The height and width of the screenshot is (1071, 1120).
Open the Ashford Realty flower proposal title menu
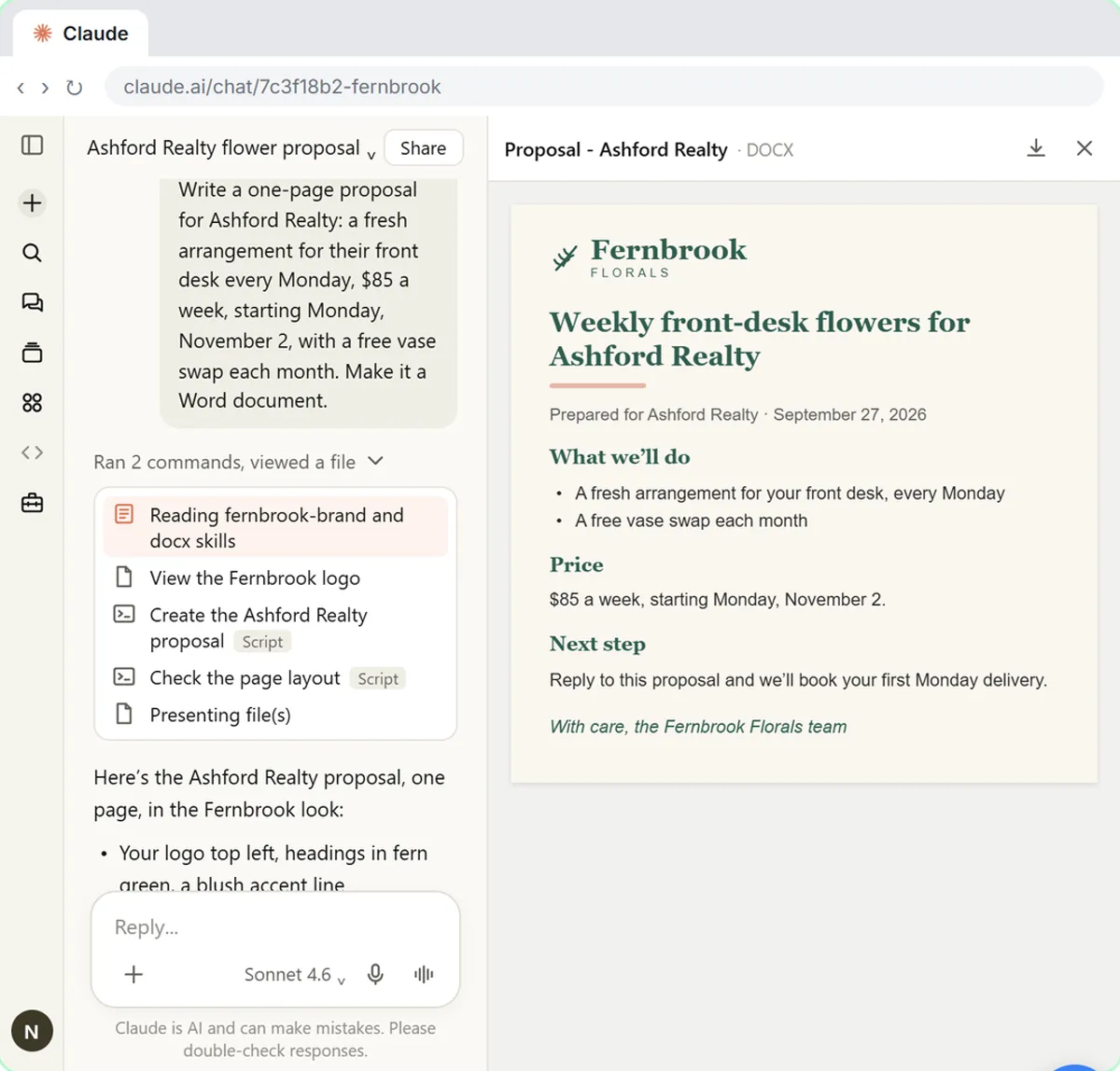231,148
